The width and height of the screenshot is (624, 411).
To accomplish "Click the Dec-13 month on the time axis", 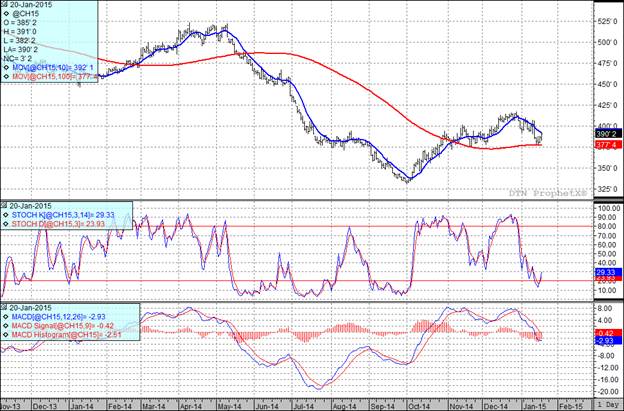I will click(x=45, y=407).
